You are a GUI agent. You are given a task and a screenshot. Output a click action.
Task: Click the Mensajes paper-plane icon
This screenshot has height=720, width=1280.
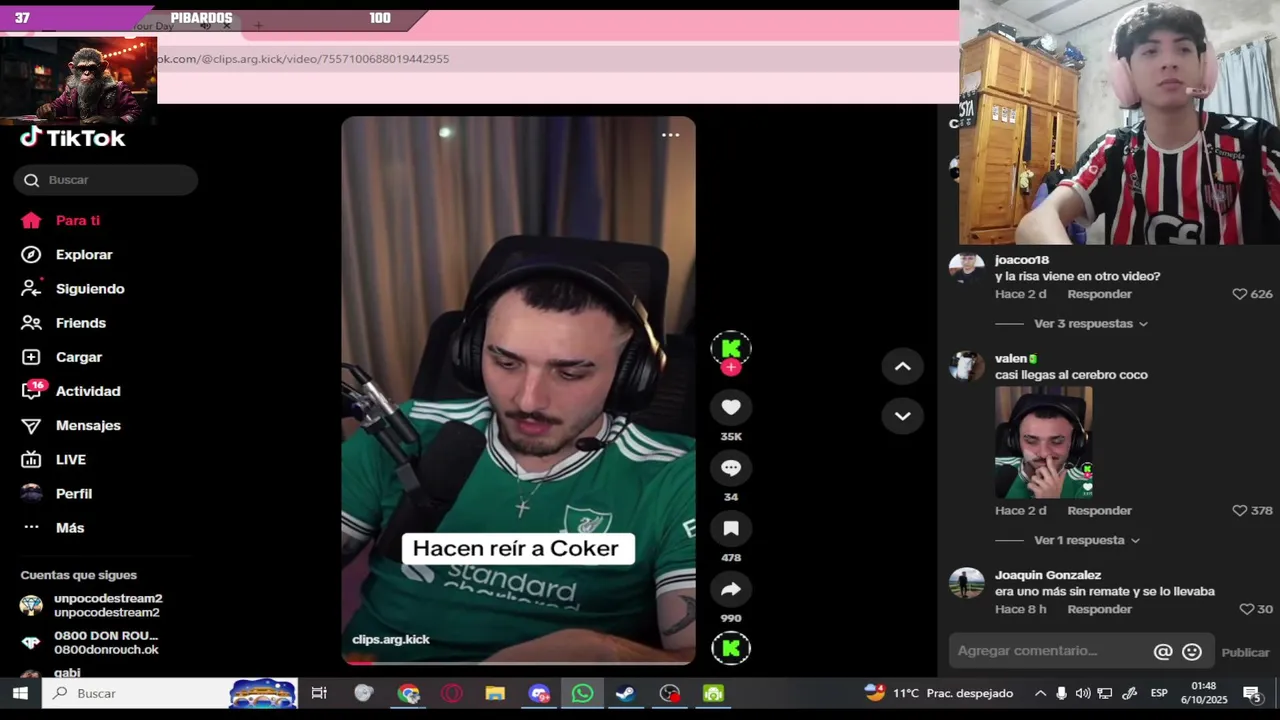31,426
